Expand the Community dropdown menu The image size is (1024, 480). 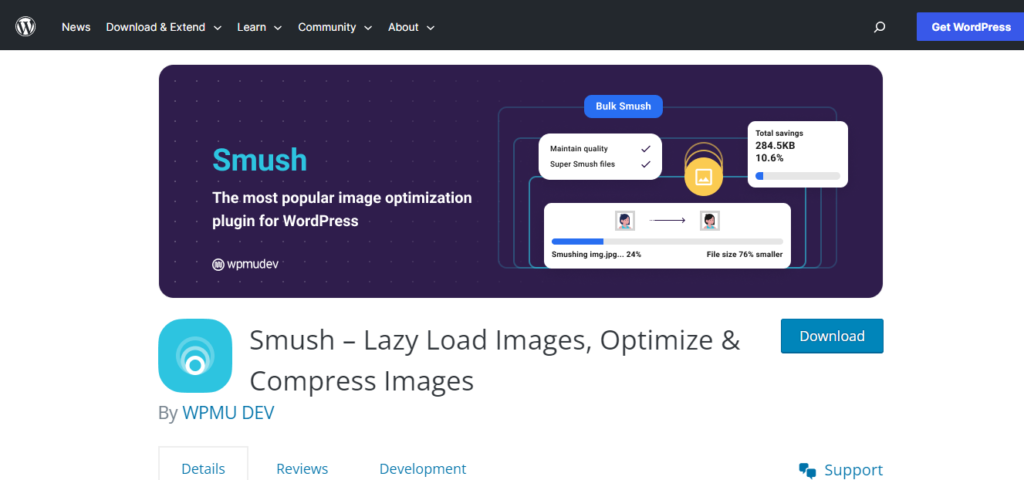coord(335,27)
